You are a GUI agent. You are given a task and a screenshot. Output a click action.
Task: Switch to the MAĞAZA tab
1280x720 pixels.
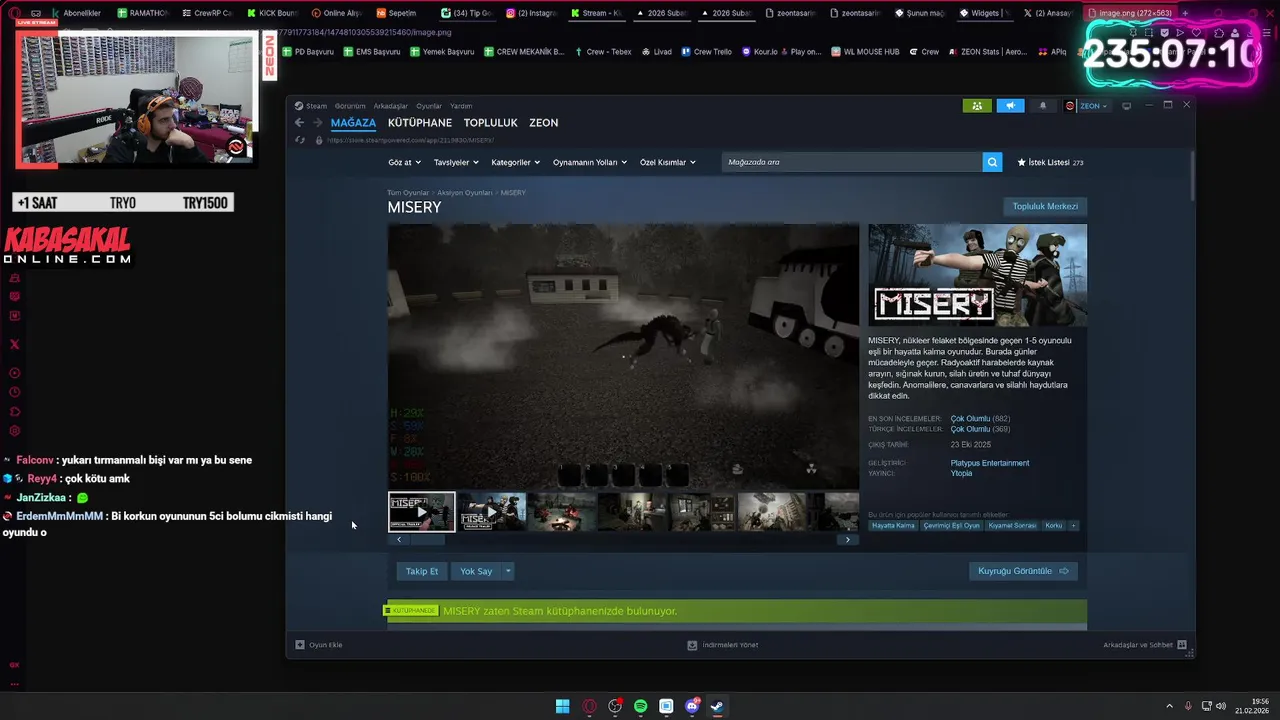point(353,123)
